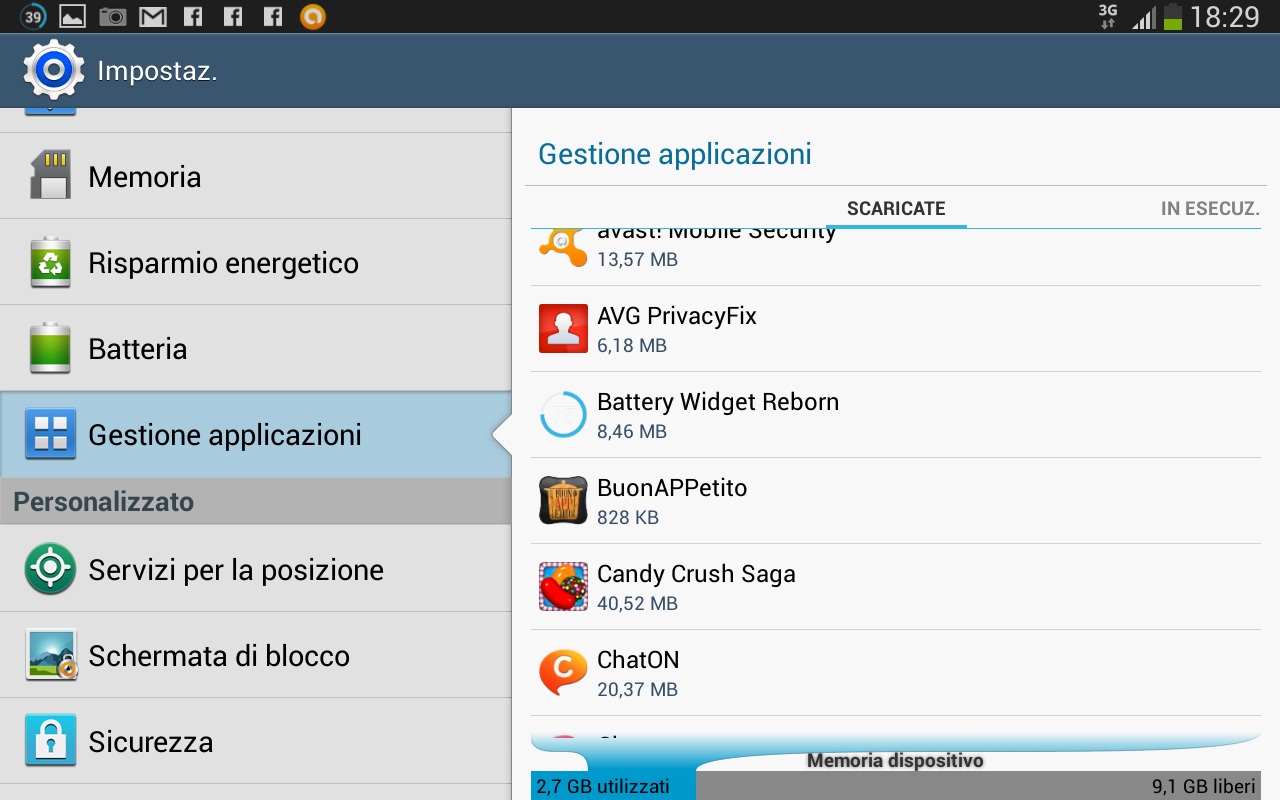Tap the Gestione applicazioni grid icon
This screenshot has width=1280, height=800.
click(x=50, y=434)
